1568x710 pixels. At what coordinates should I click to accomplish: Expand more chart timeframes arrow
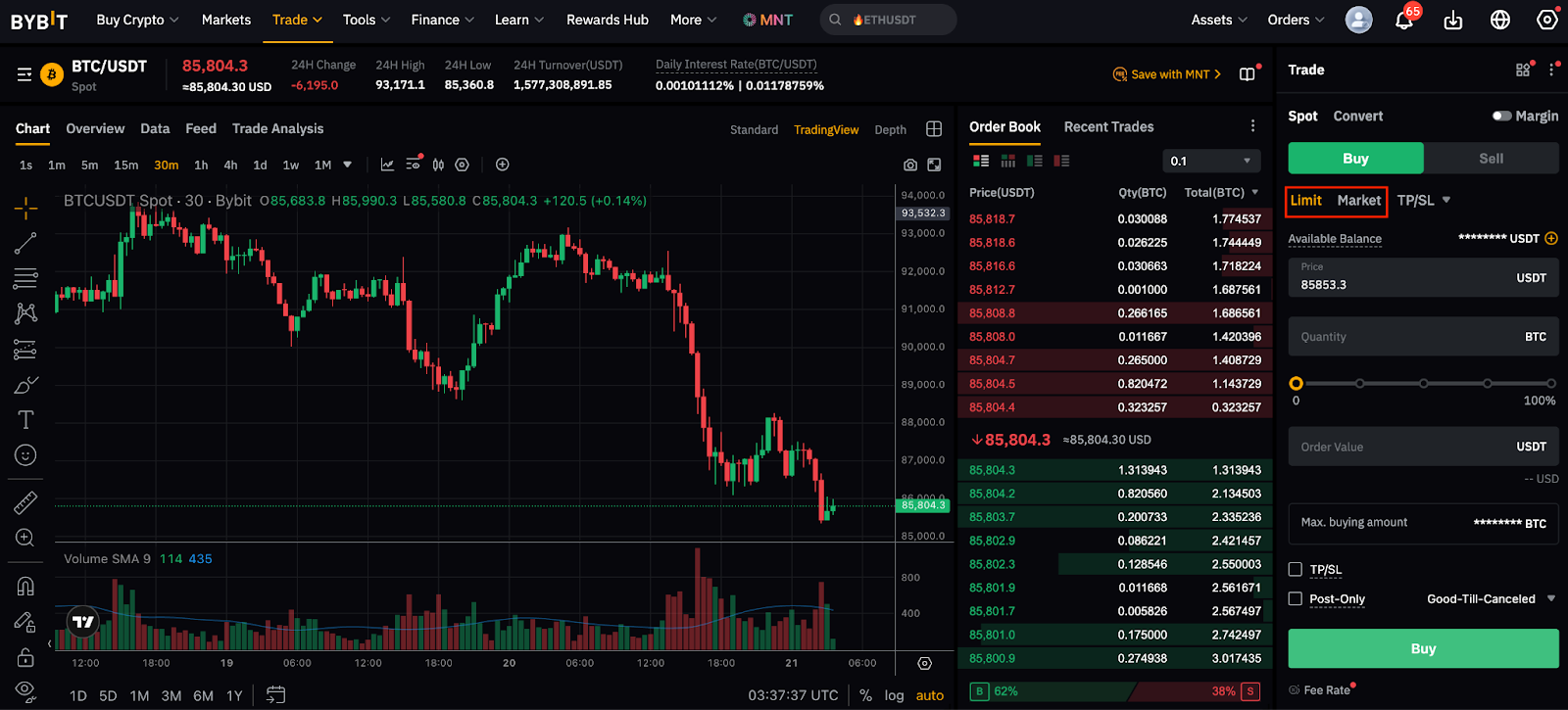(347, 165)
